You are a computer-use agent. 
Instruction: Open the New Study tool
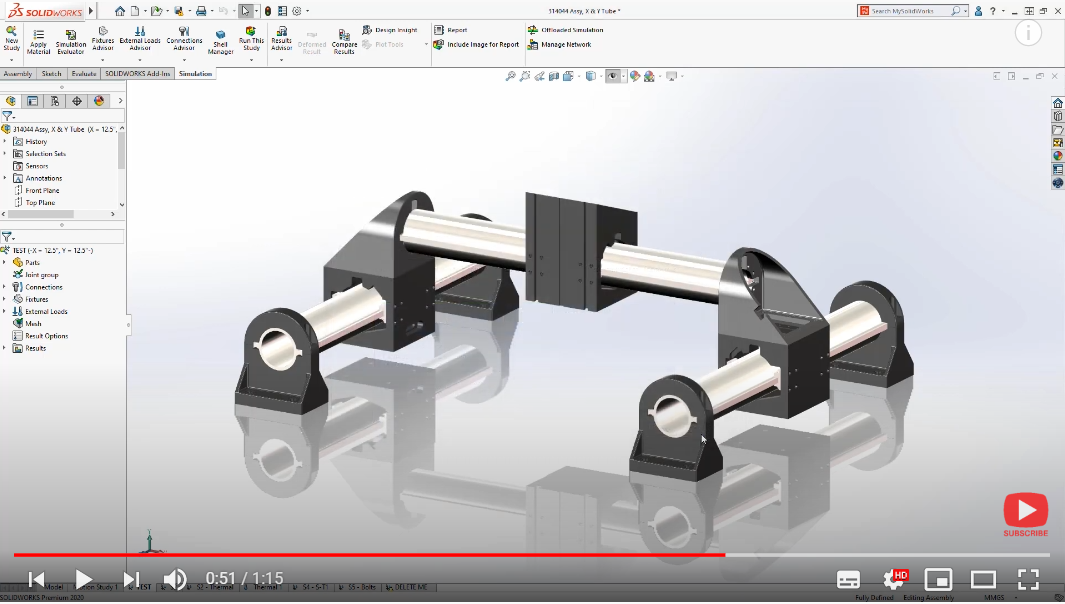point(11,38)
